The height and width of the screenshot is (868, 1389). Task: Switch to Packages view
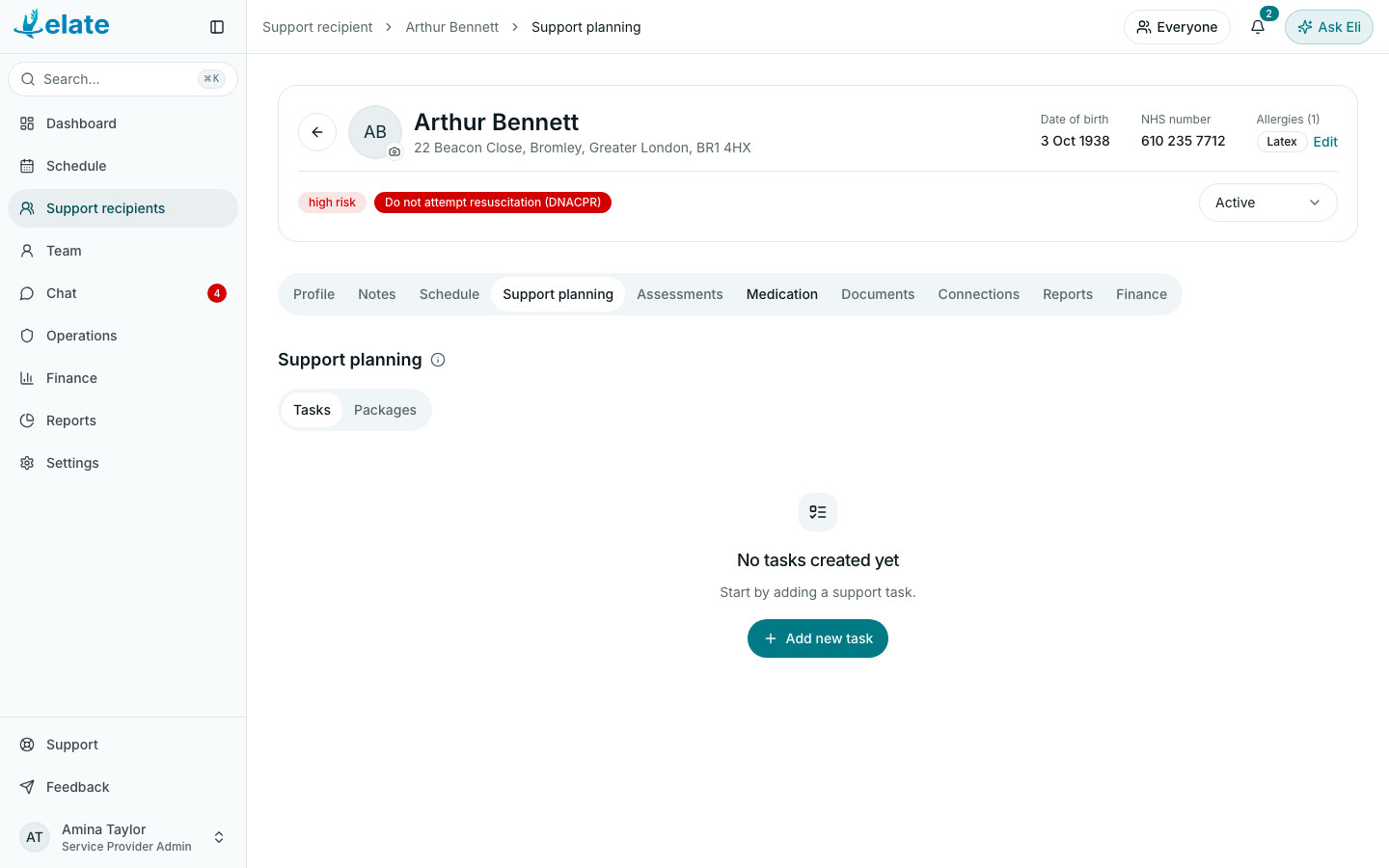(385, 410)
